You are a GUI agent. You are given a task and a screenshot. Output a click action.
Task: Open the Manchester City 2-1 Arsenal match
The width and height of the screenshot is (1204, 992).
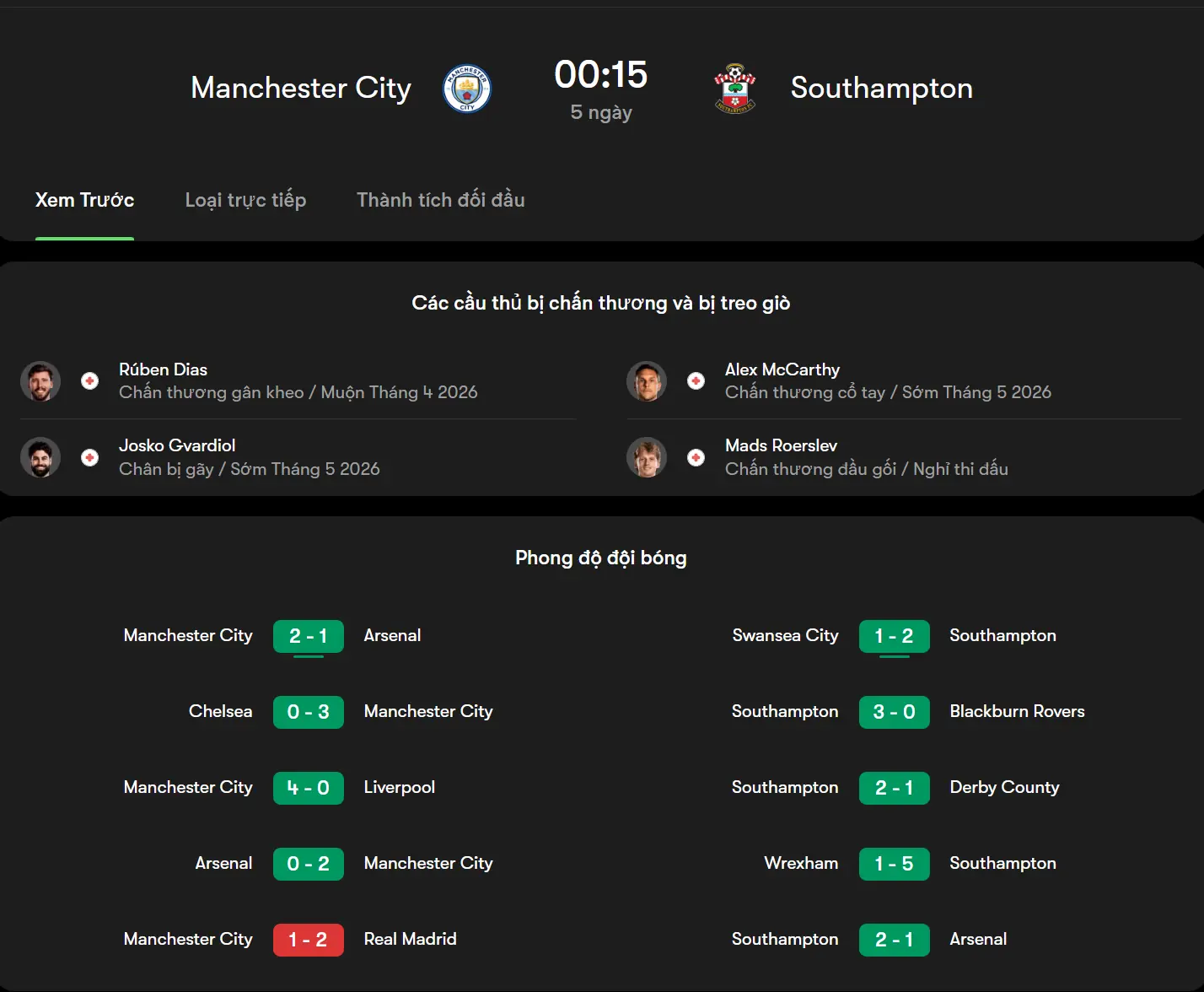coord(308,636)
